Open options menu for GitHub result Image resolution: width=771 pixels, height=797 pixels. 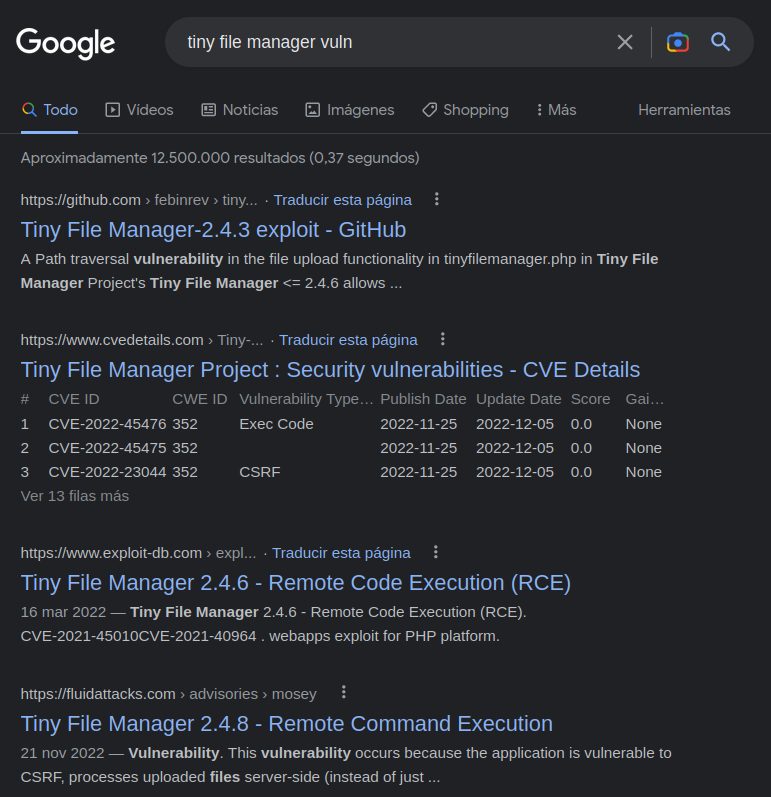pos(437,199)
